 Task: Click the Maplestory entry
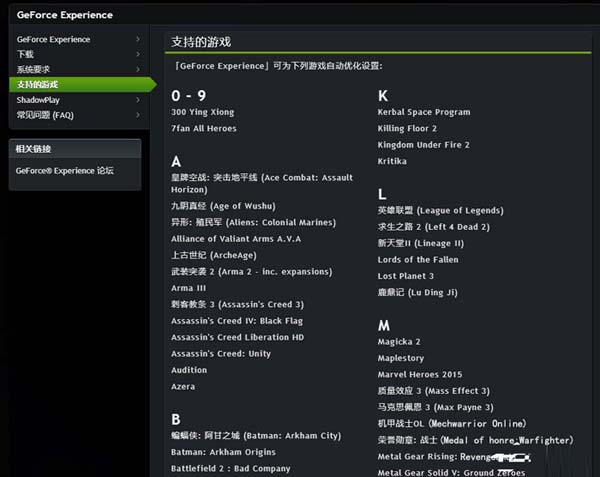(401, 358)
